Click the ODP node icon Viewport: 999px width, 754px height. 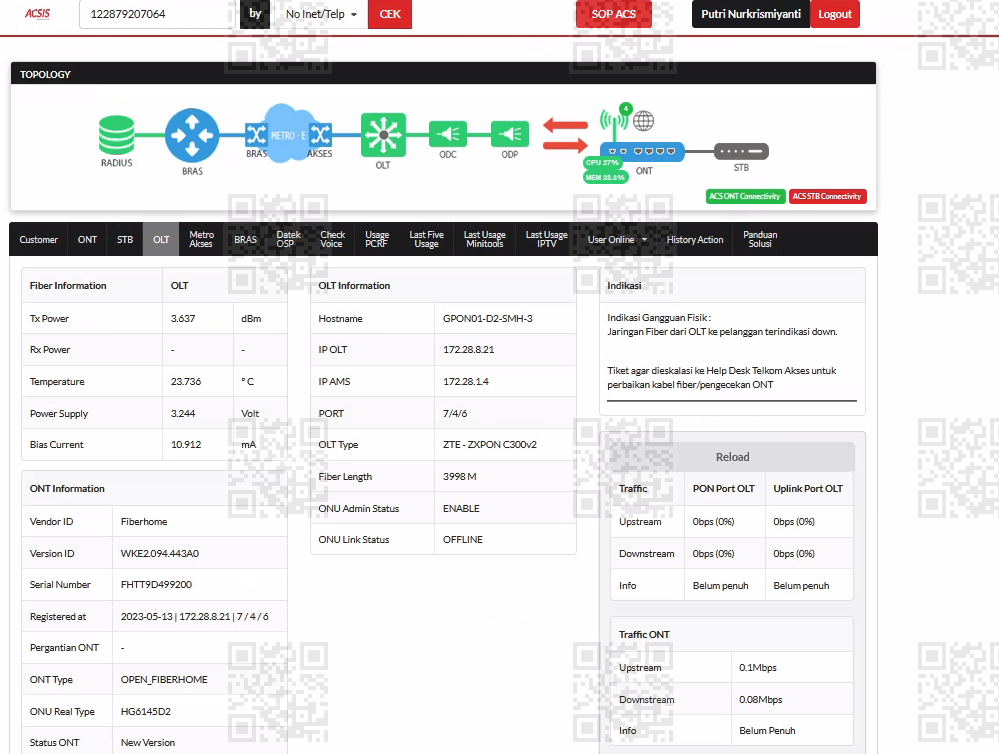(x=510, y=134)
